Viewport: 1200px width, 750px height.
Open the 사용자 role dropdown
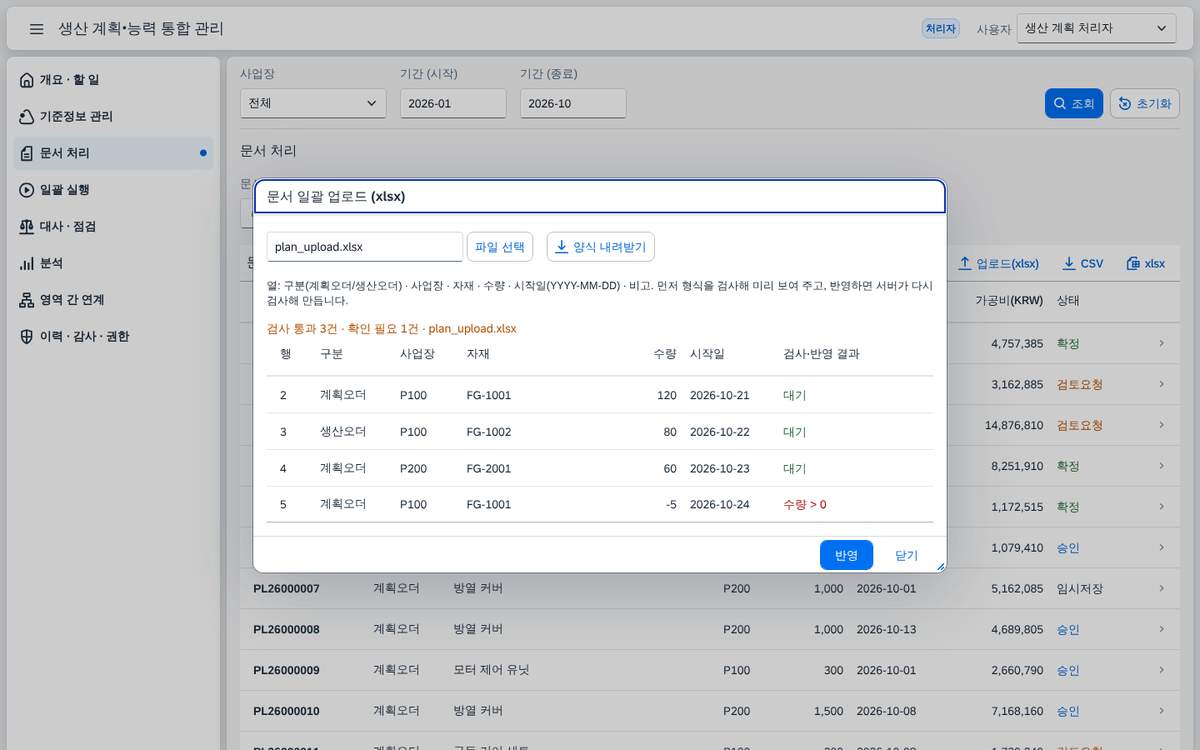1096,29
